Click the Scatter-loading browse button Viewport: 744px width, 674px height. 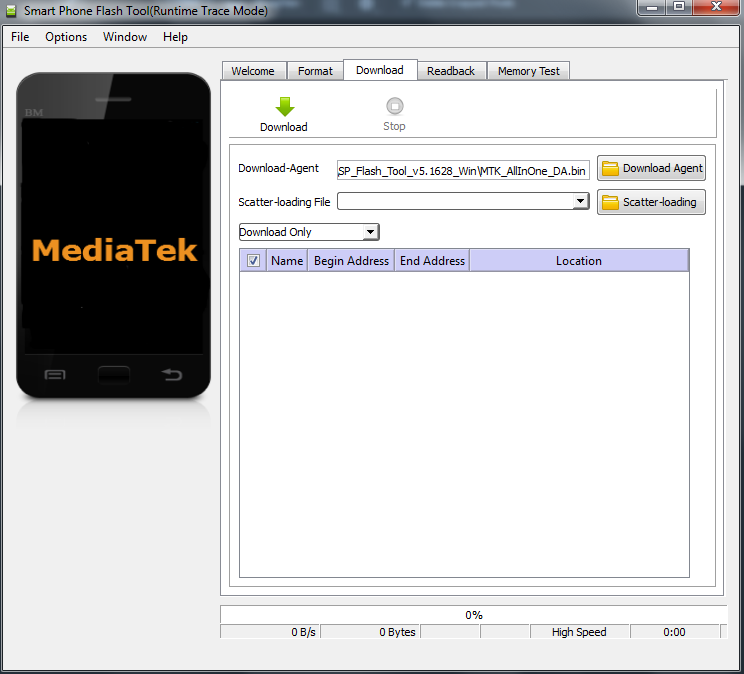click(651, 202)
